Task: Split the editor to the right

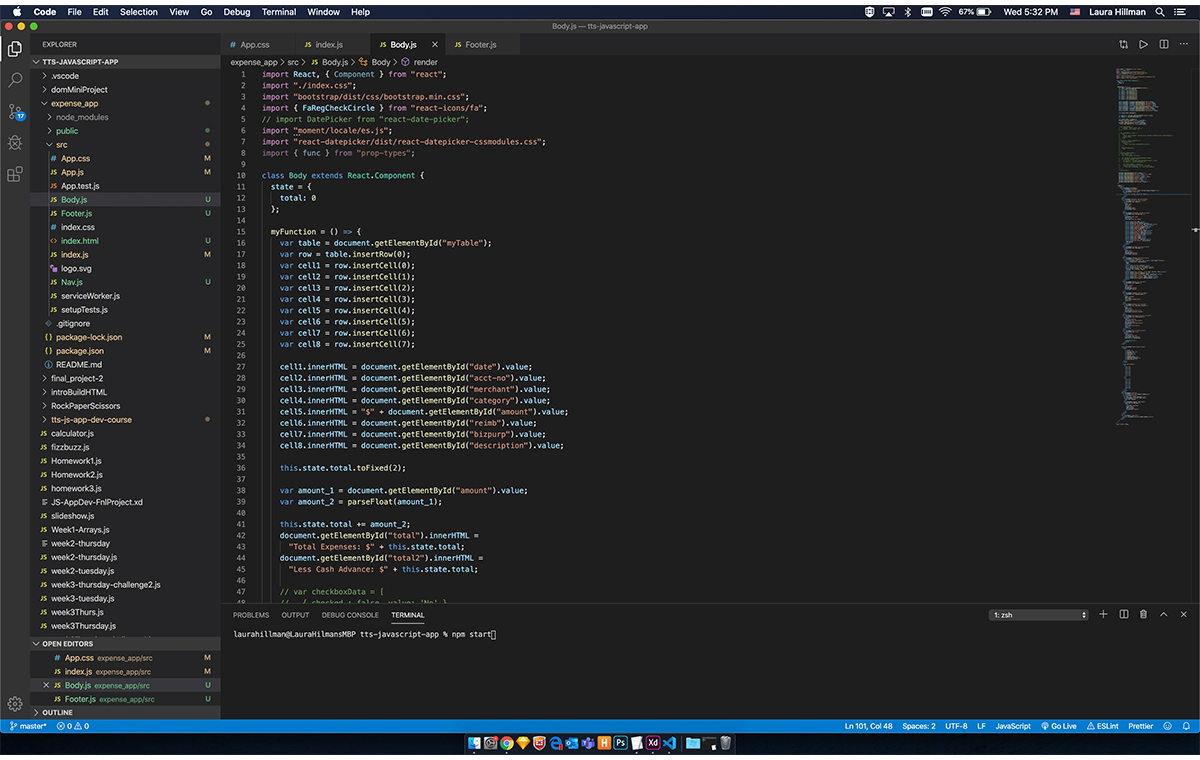Action: pos(1163,44)
